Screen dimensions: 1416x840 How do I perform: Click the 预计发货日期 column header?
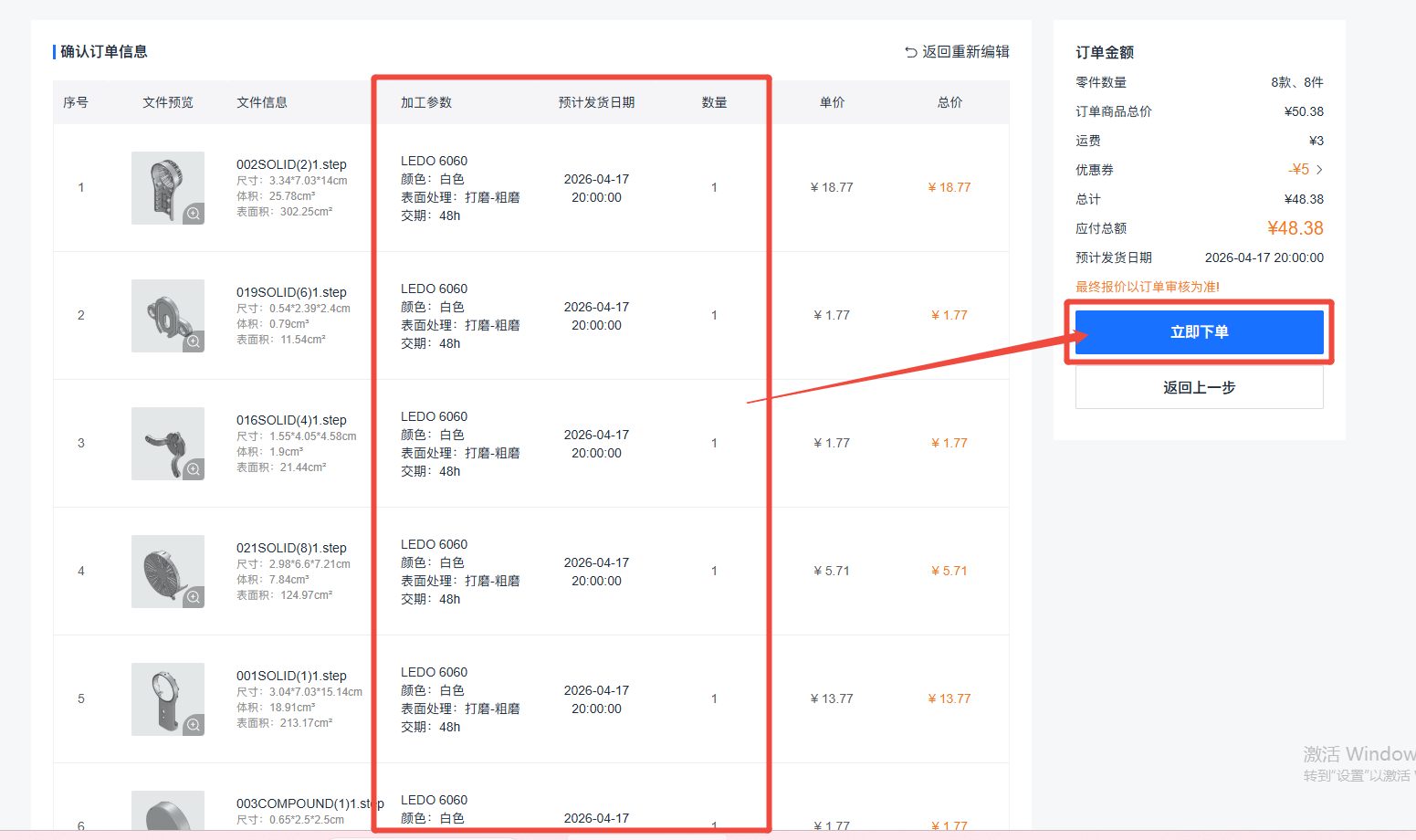point(596,102)
